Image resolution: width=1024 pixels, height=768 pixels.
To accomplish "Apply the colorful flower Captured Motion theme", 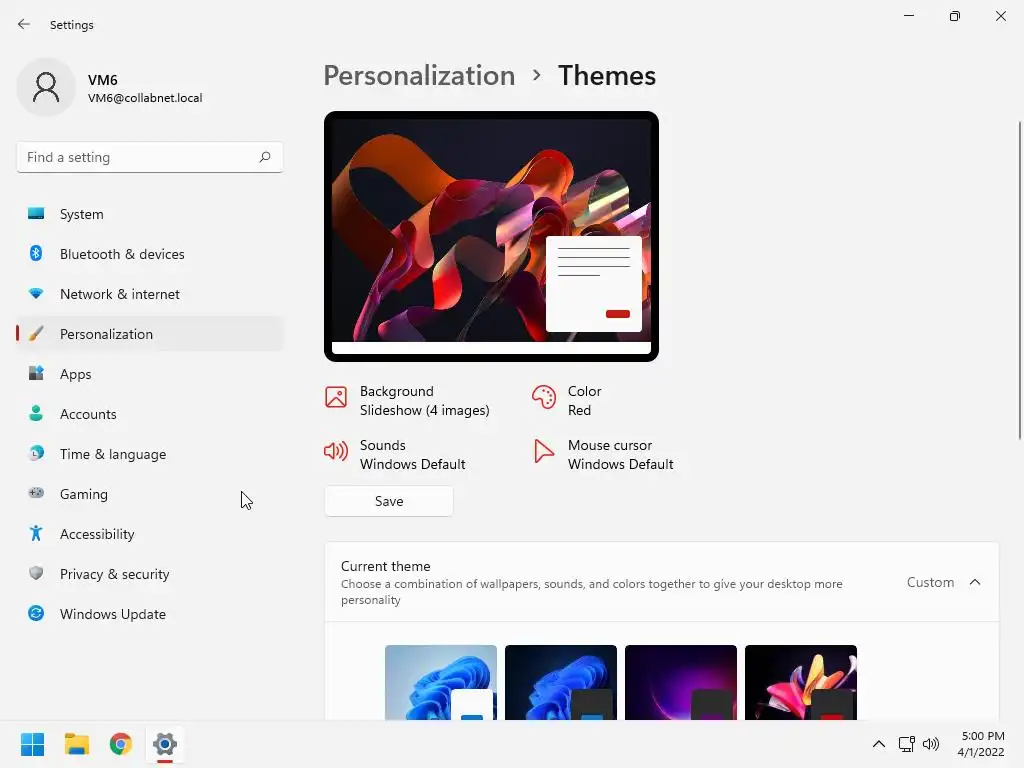I will tap(801, 682).
